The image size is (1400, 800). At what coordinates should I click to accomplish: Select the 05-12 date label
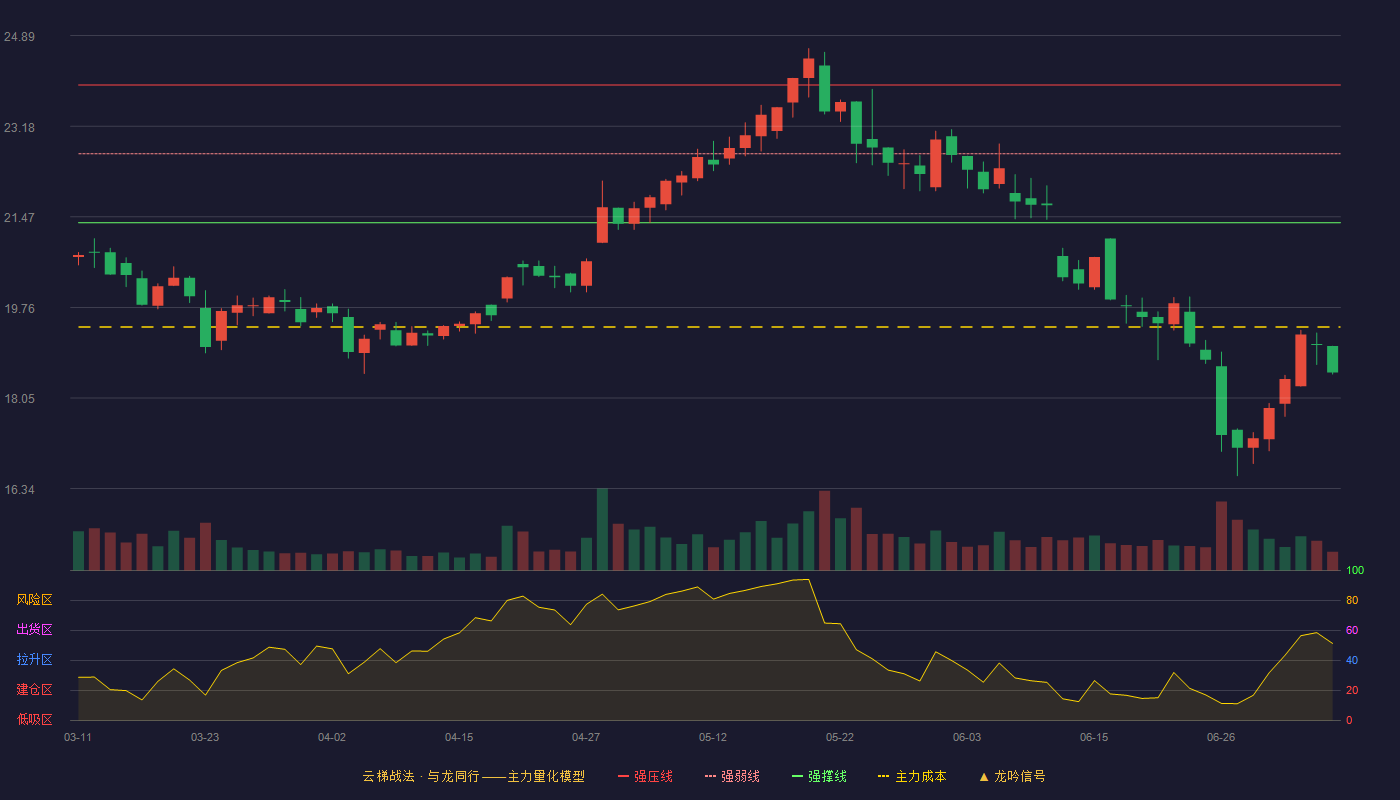pos(713,737)
